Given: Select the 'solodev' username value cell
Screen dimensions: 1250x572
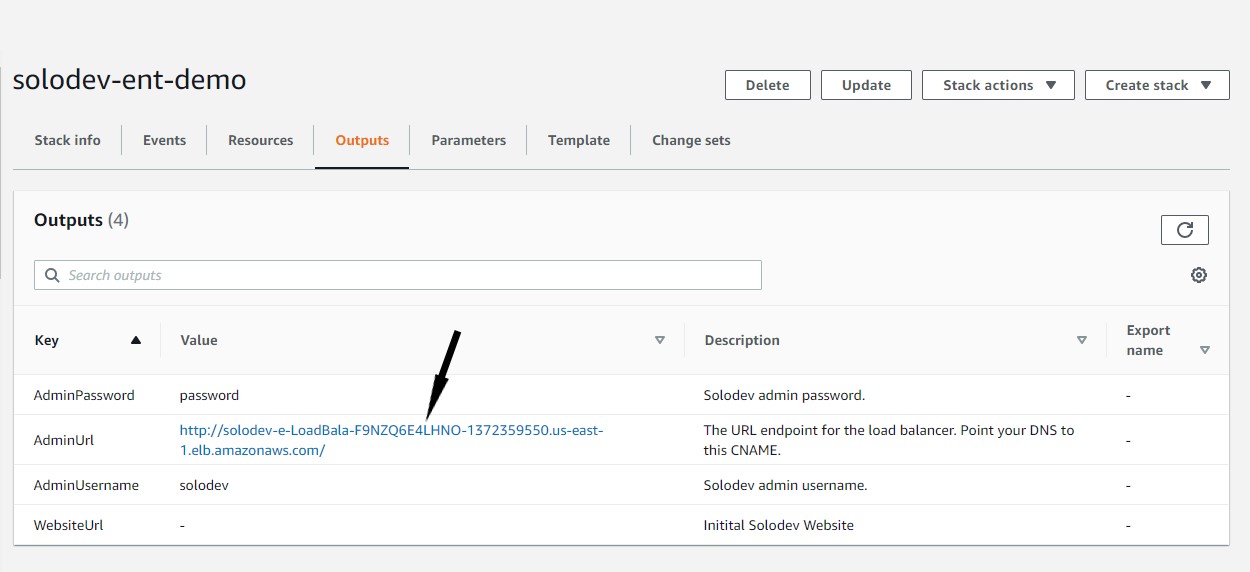Looking at the screenshot, I should (205, 485).
